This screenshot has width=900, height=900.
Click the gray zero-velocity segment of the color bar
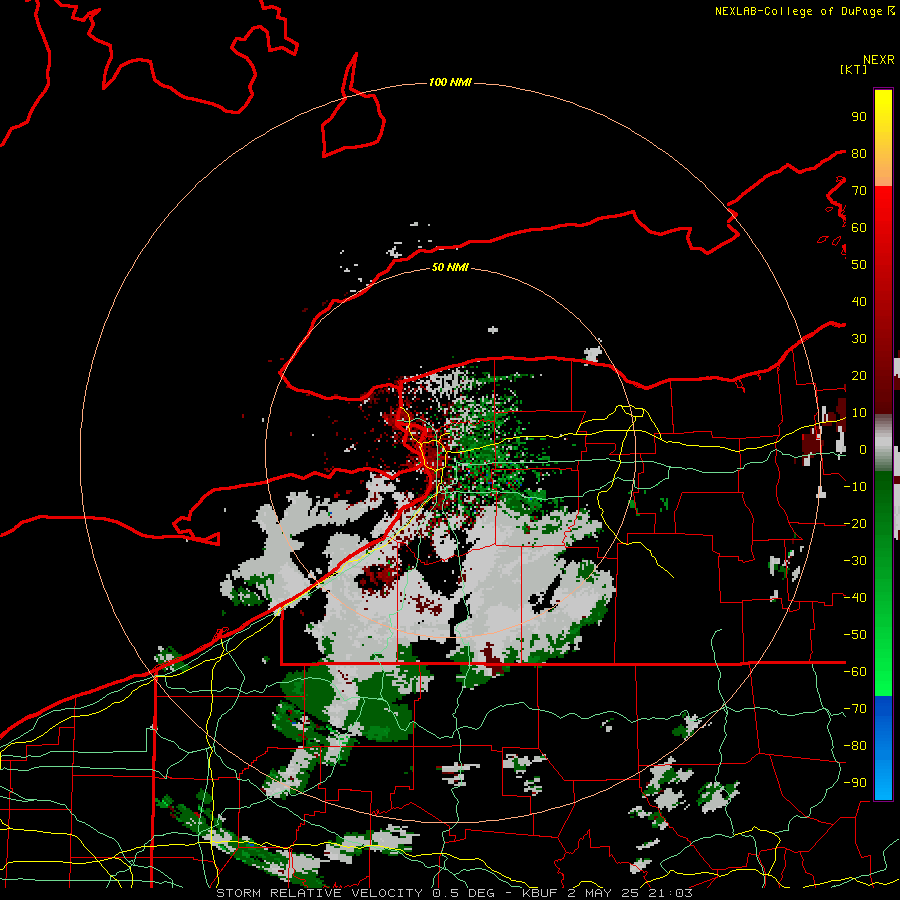pos(883,443)
